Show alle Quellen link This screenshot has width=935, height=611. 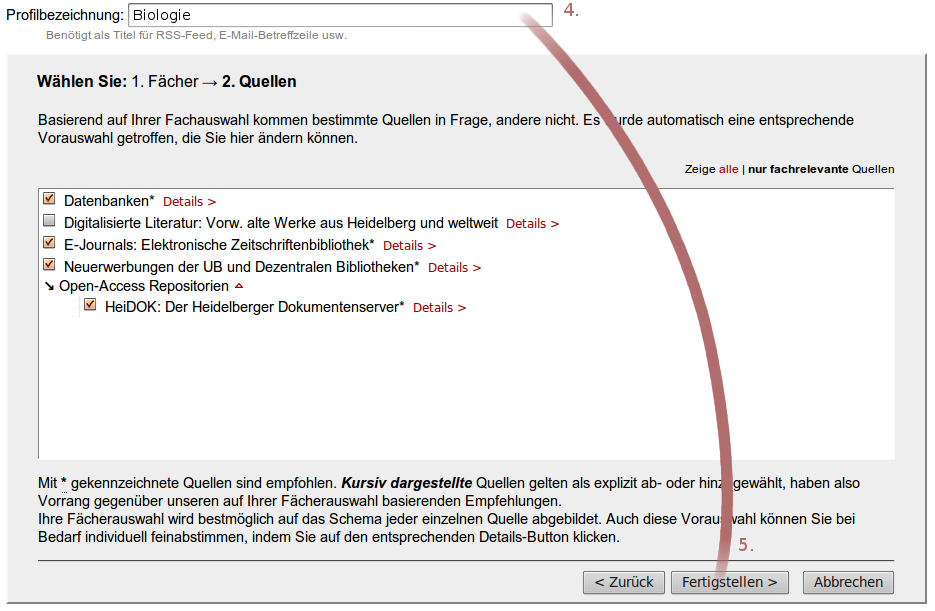pos(728,170)
